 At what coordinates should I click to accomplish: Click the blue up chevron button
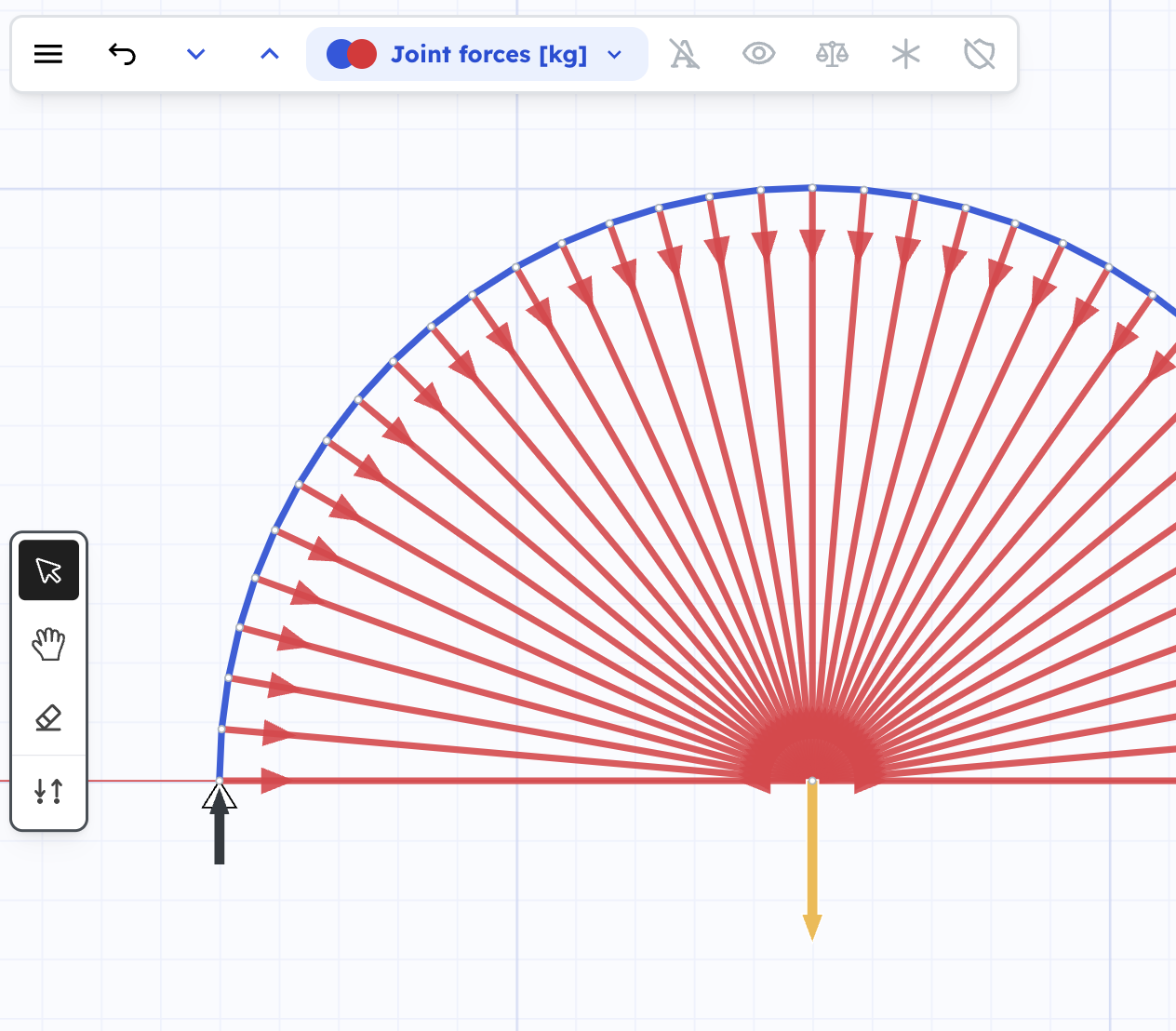[270, 54]
